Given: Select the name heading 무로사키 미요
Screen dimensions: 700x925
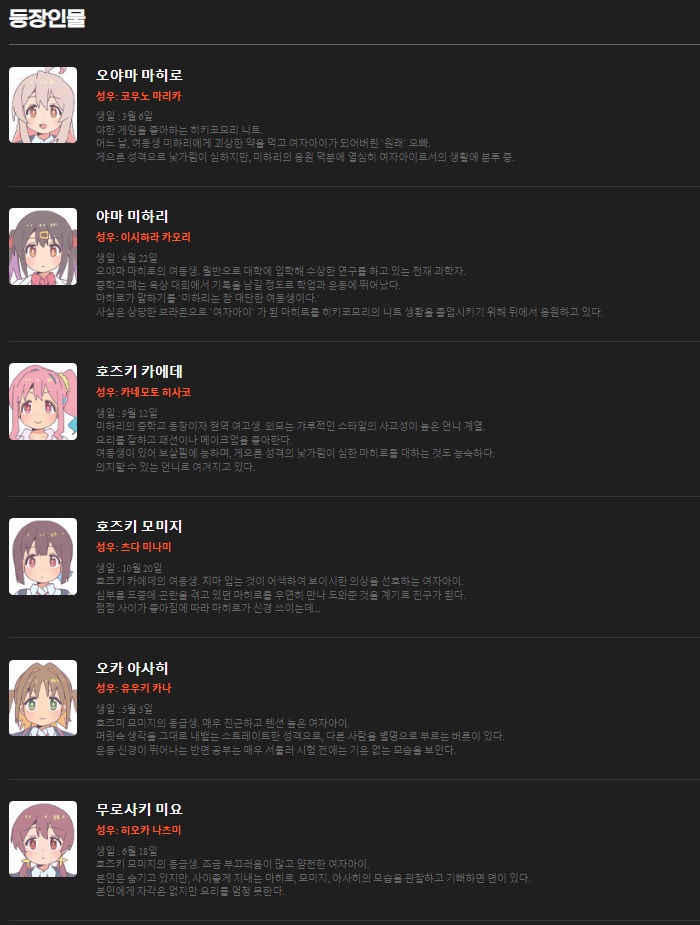Looking at the screenshot, I should coord(139,809).
